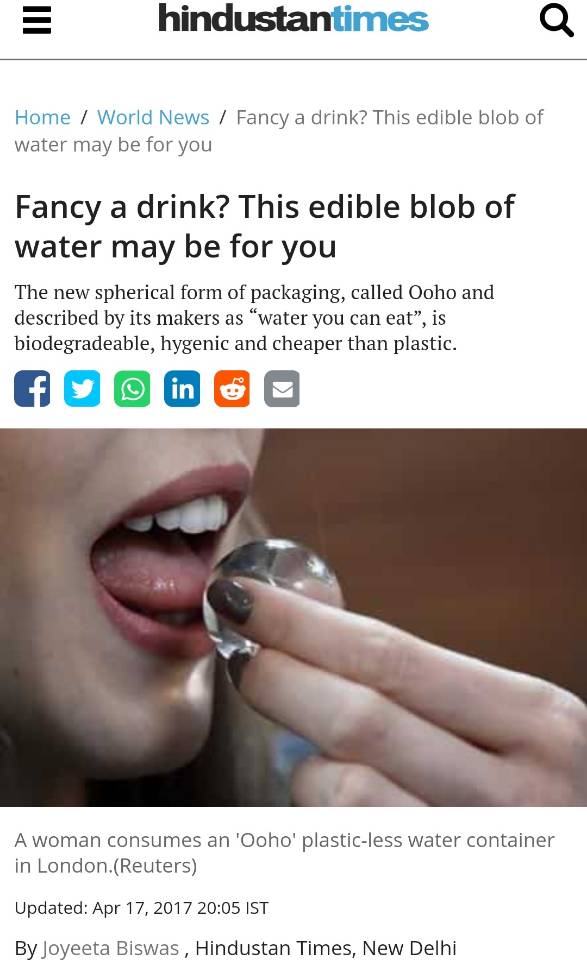
Task: Click the Updated Apr 17, 2017 timestamp
Action: (141, 908)
